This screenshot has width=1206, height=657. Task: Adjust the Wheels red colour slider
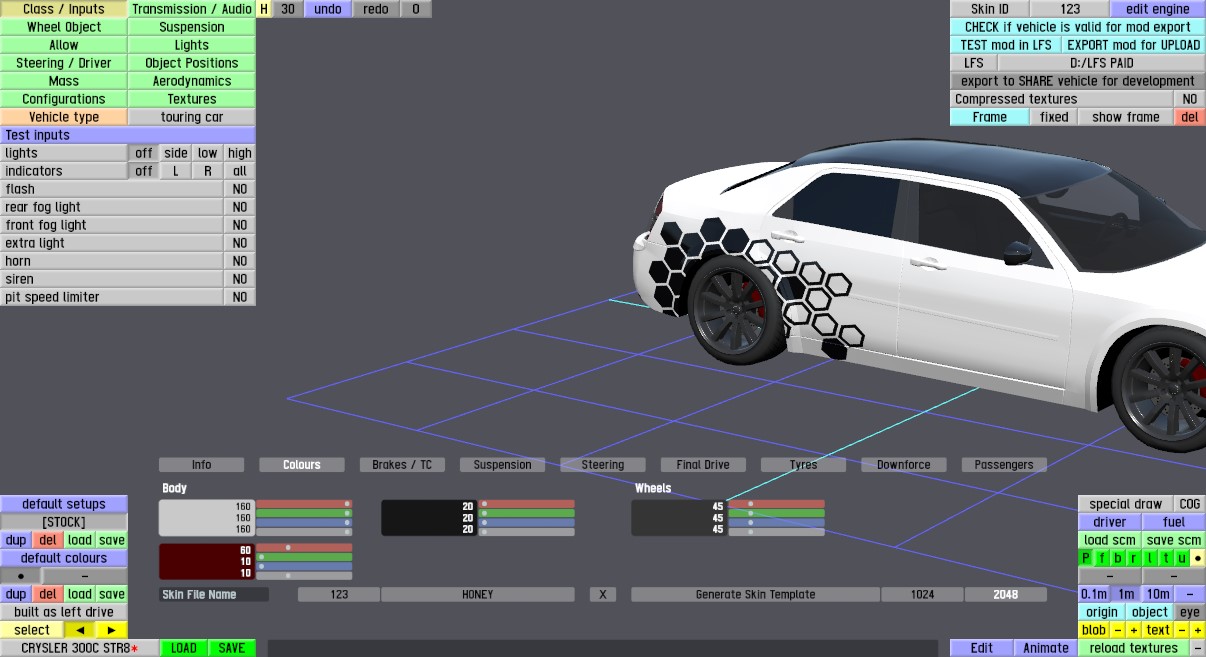(776, 504)
